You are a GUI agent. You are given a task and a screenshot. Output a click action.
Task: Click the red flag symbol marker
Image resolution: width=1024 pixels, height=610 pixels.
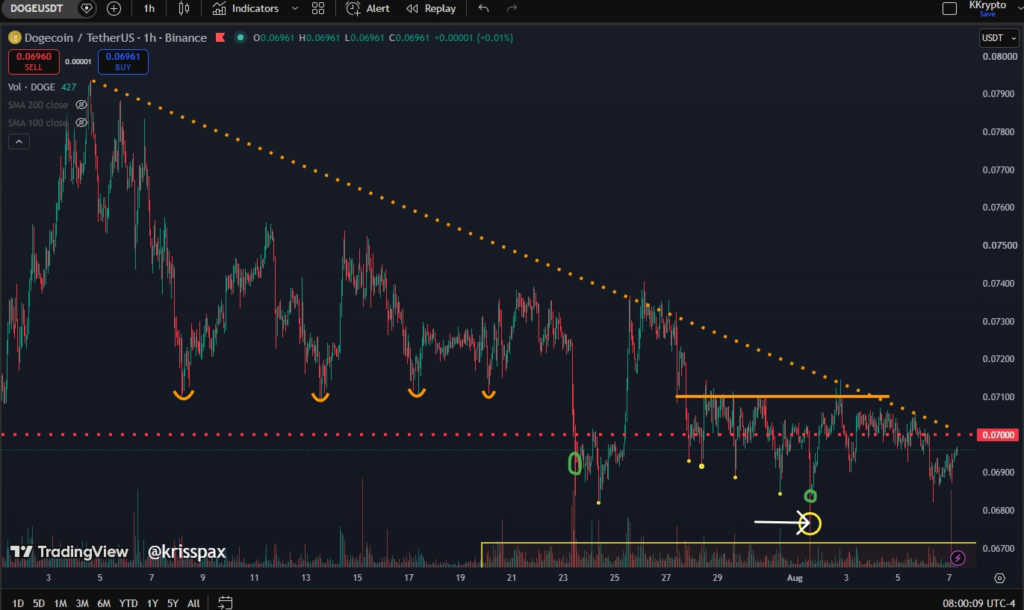point(220,37)
